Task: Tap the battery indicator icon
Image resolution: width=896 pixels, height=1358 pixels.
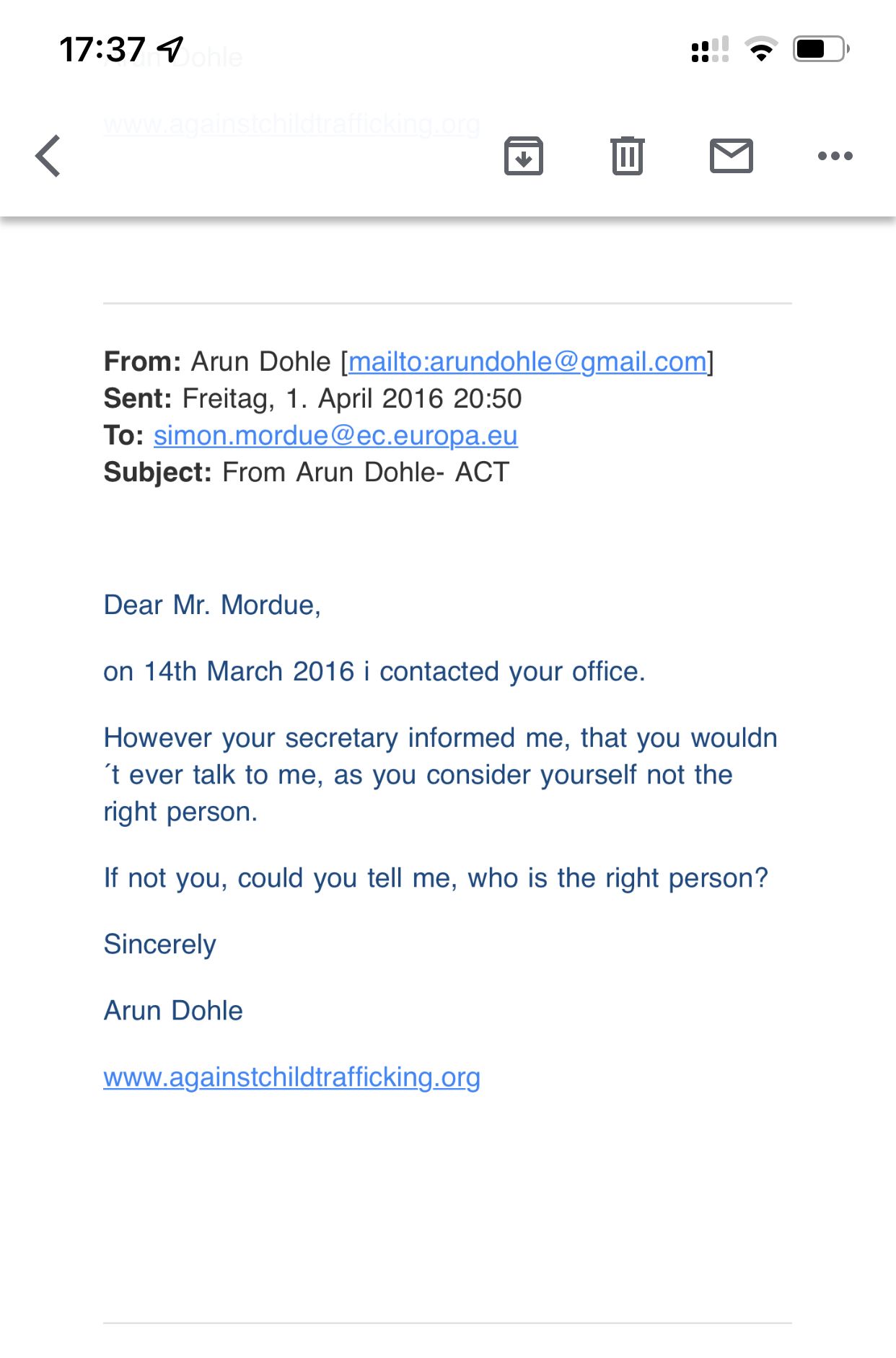Action: pos(820,49)
